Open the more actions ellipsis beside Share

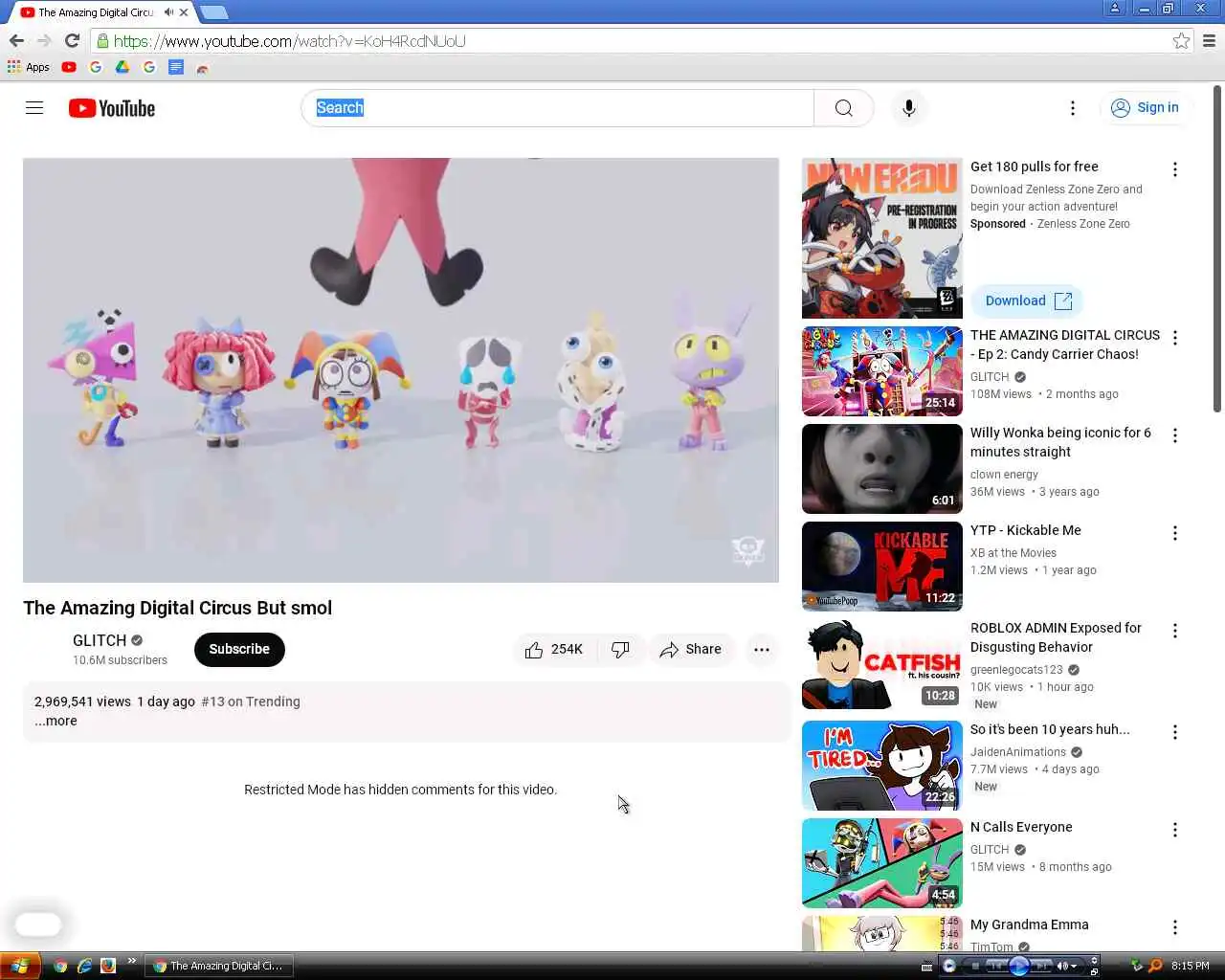[762, 649]
